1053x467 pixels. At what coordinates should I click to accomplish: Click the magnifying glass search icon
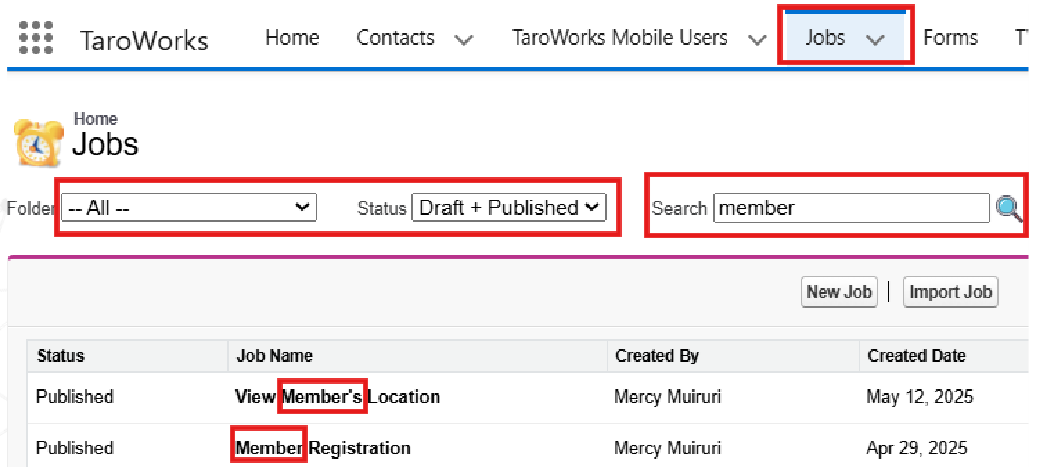[x=1009, y=209]
